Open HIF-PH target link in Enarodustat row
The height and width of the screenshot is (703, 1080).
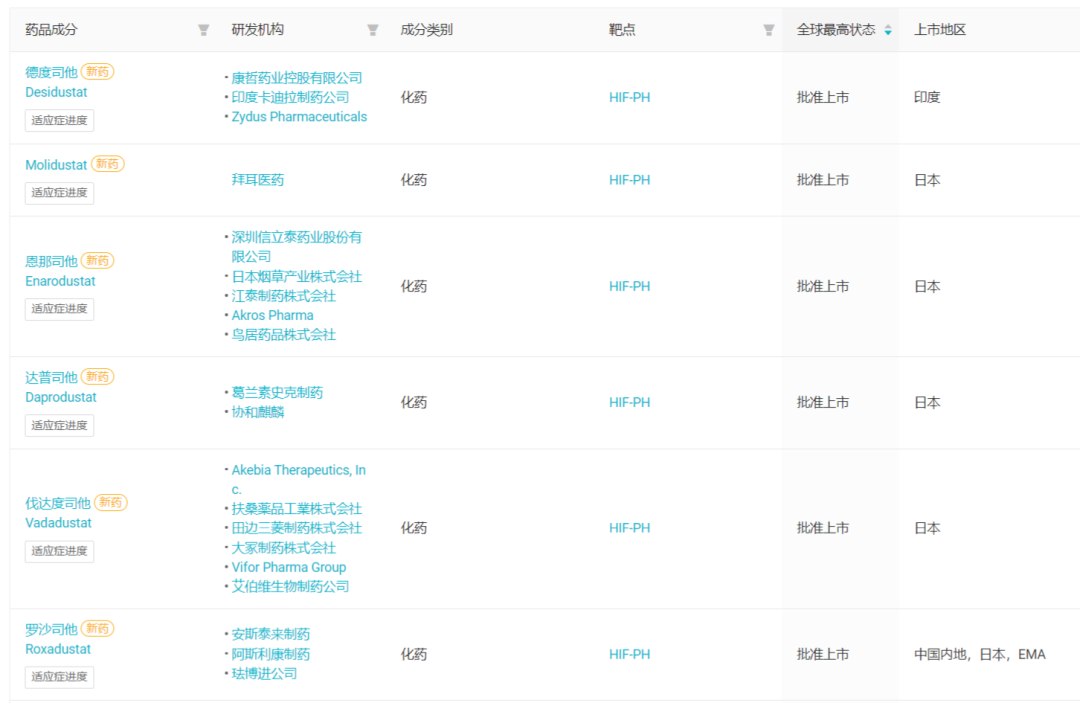[x=630, y=286]
